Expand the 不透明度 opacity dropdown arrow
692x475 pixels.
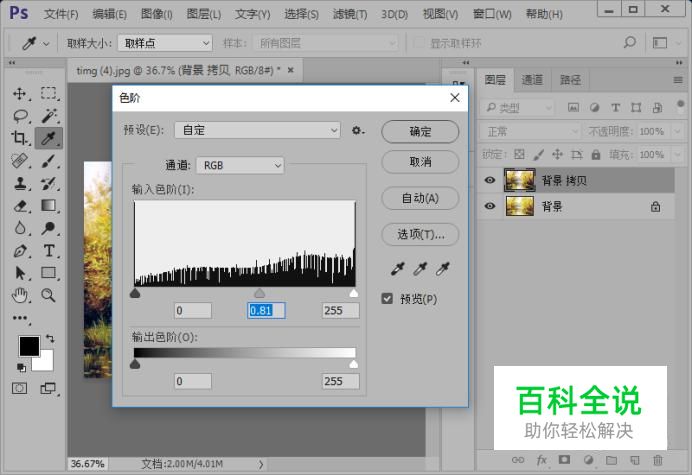click(x=677, y=132)
